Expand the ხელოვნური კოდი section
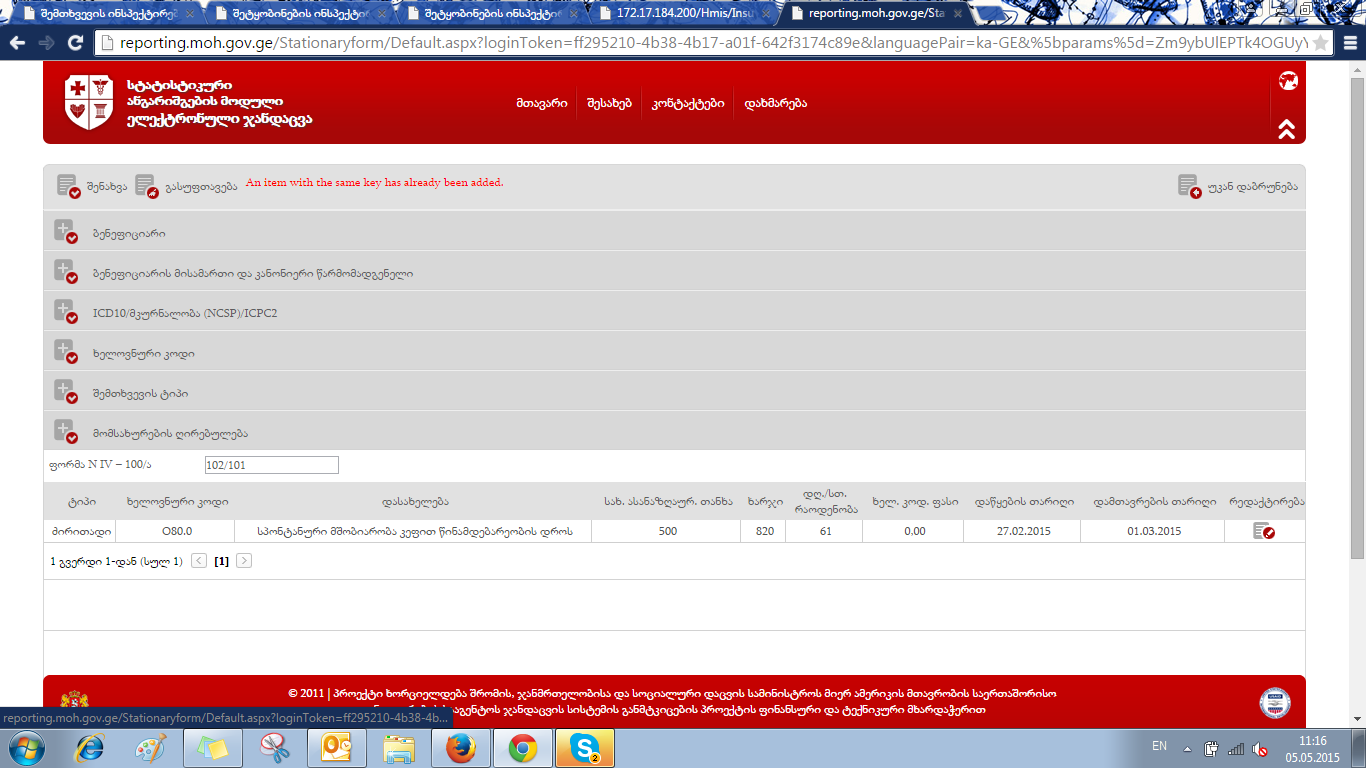This screenshot has height=768, width=1366. click(x=66, y=352)
